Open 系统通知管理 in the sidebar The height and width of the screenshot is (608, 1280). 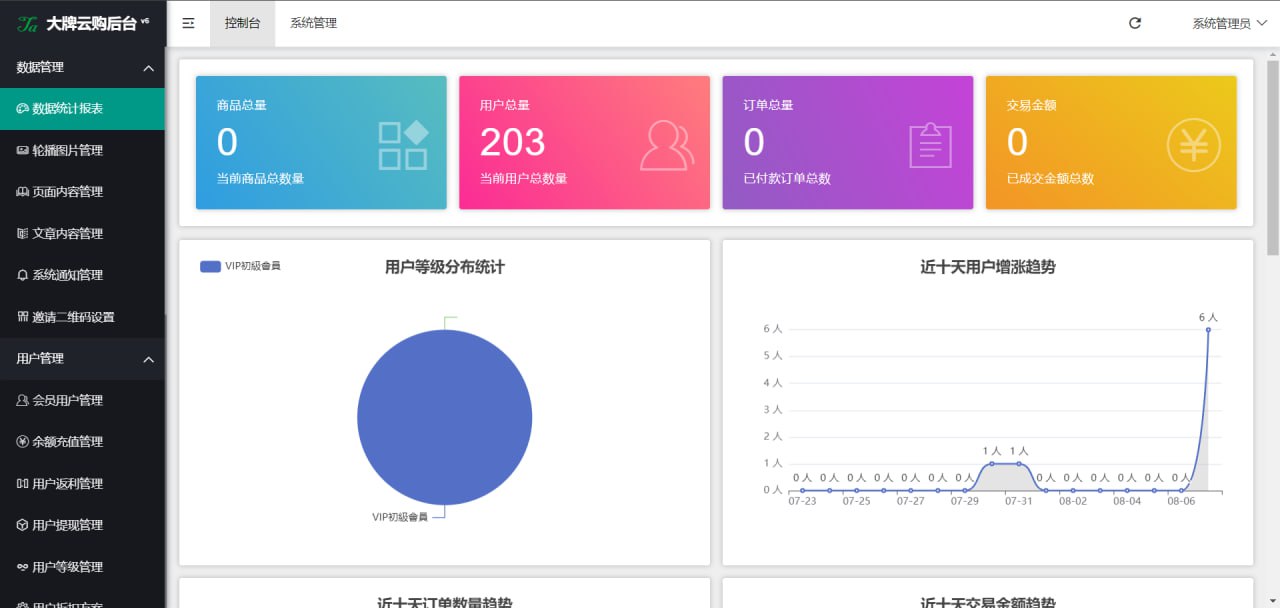(x=68, y=275)
